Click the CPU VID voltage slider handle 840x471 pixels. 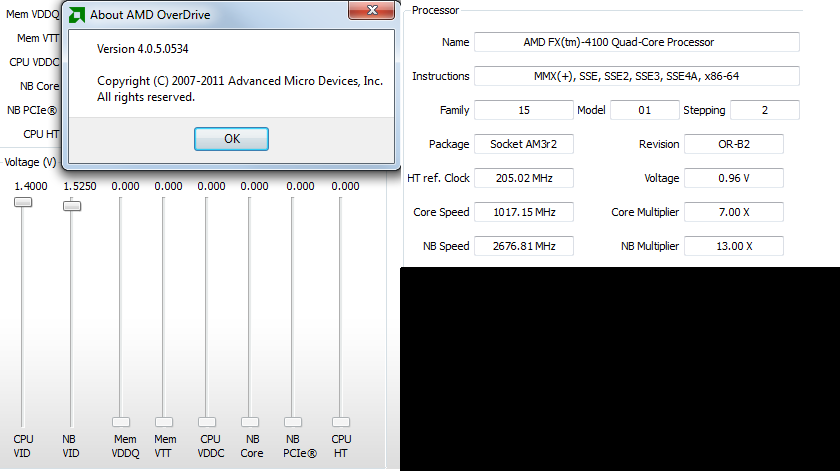(23, 202)
